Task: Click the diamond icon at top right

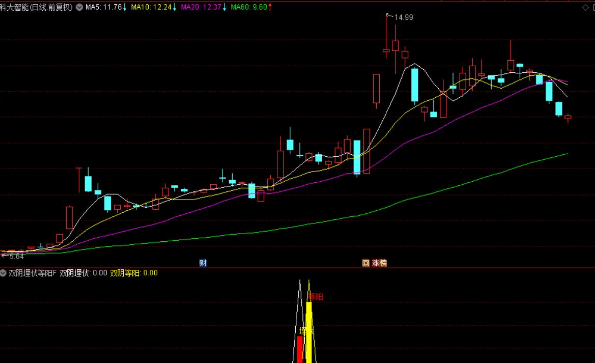Action: (585, 8)
